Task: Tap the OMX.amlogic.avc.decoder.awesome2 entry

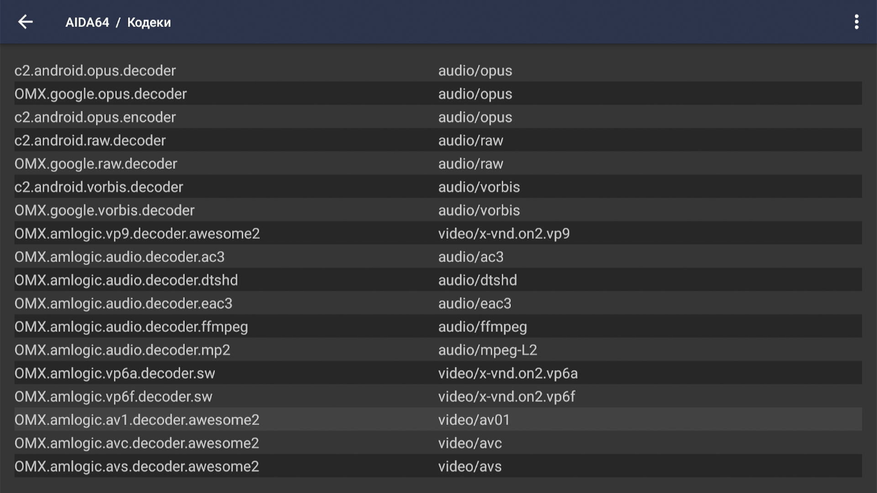Action: [137, 443]
